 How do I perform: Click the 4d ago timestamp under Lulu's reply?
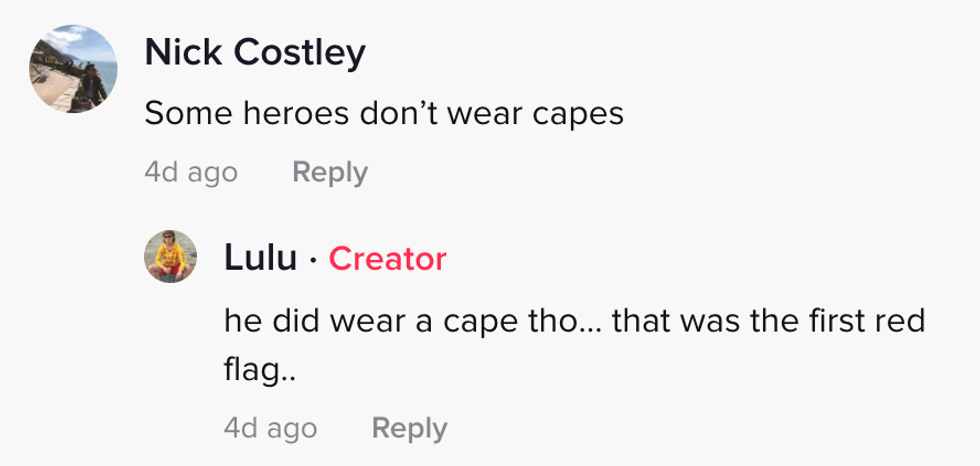(271, 428)
